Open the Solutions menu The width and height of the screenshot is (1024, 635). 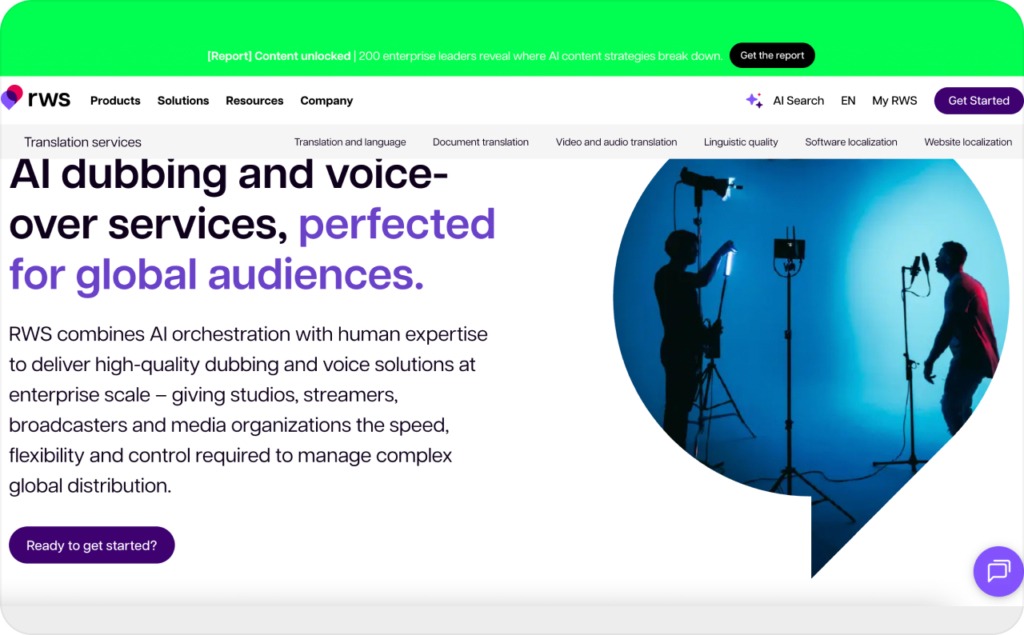(183, 101)
